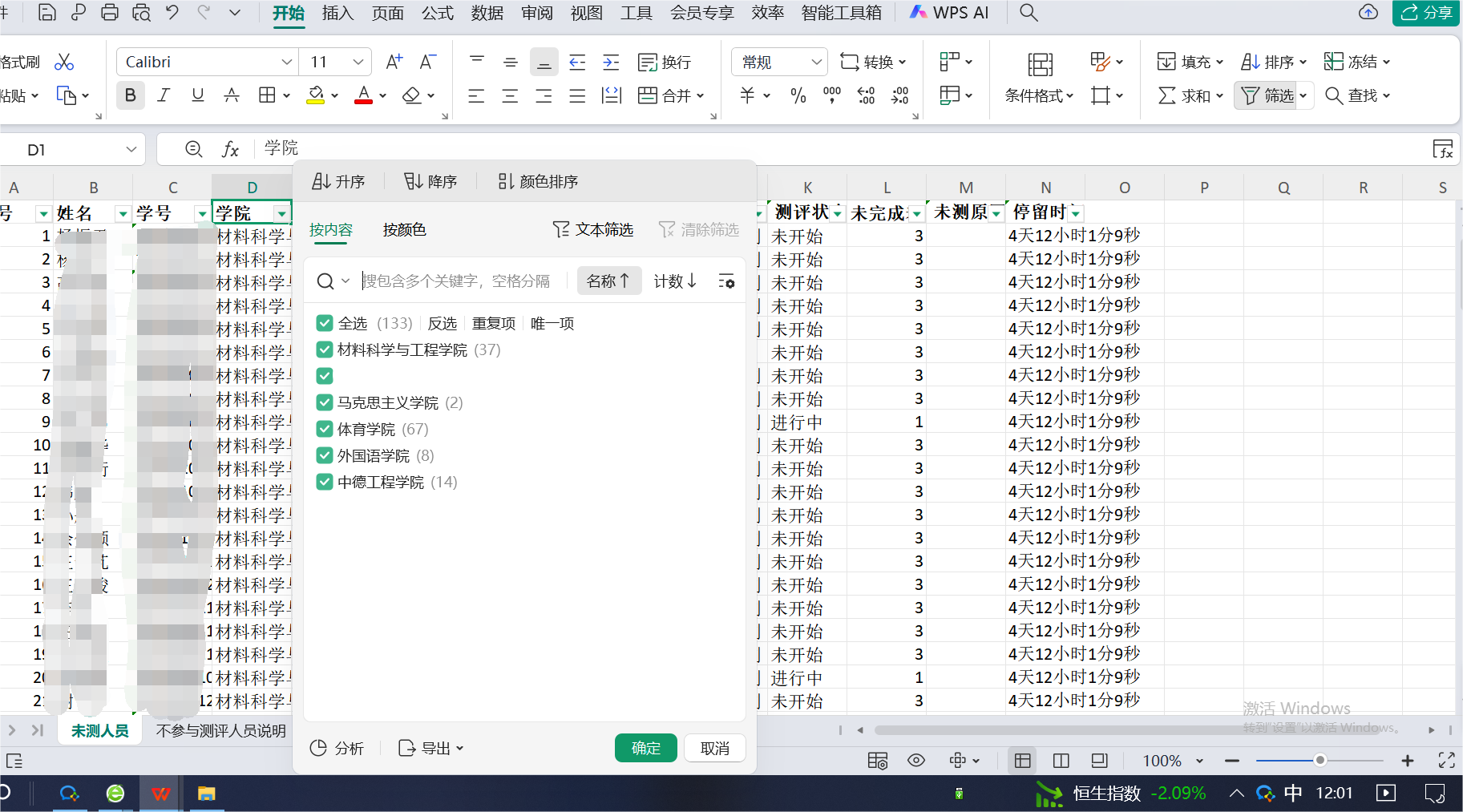Switch to the 插入 ribbon tab
The image size is (1463, 812).
(x=337, y=13)
